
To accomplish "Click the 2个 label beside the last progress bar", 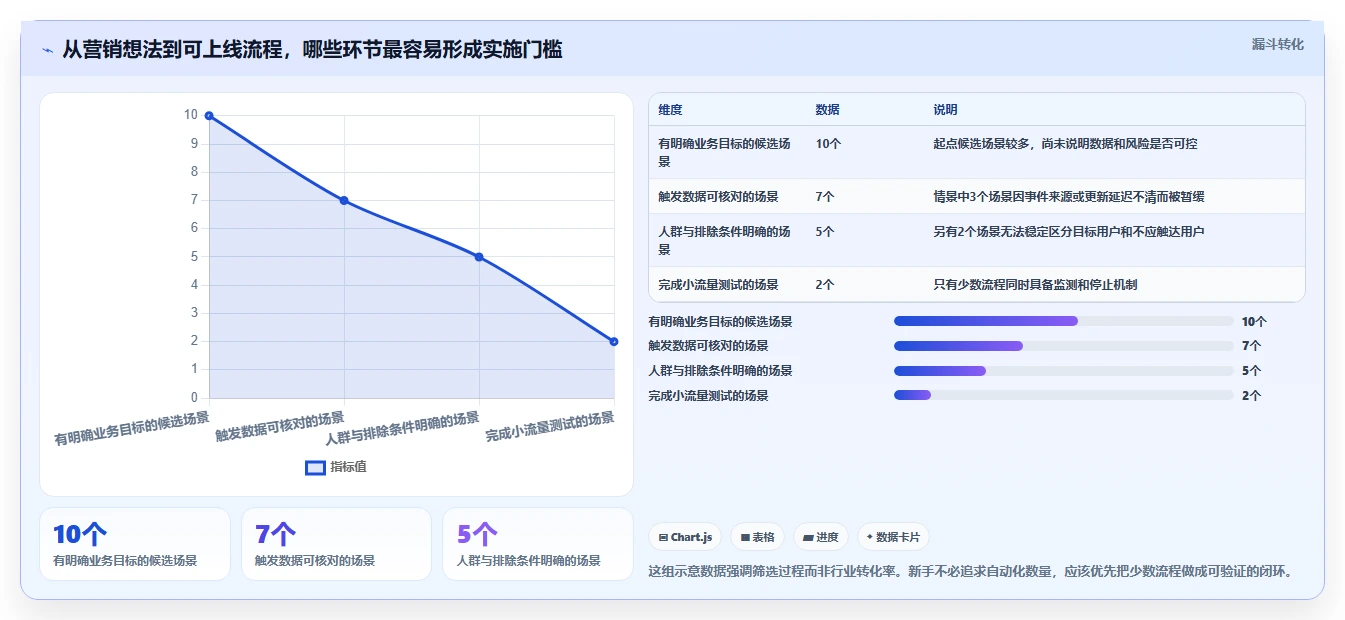I will [x=1251, y=396].
